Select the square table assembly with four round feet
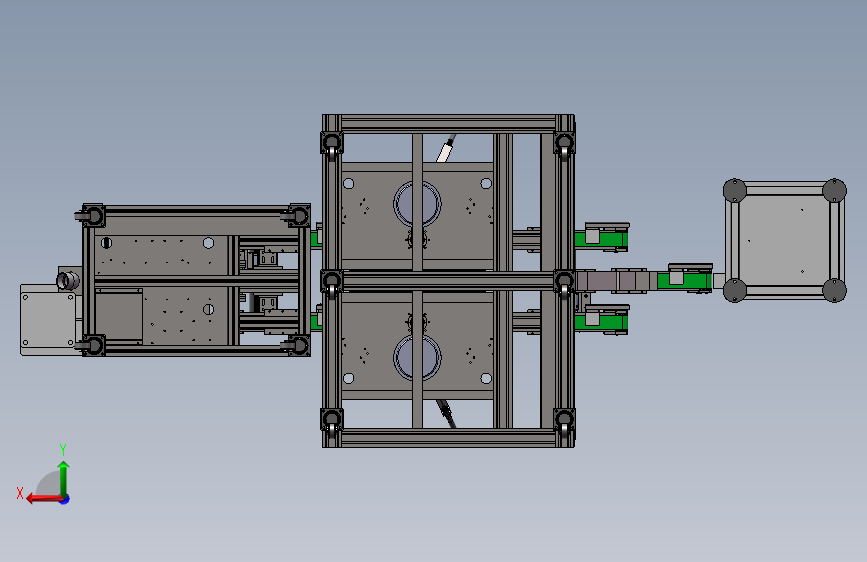The height and width of the screenshot is (562, 867). point(785,241)
